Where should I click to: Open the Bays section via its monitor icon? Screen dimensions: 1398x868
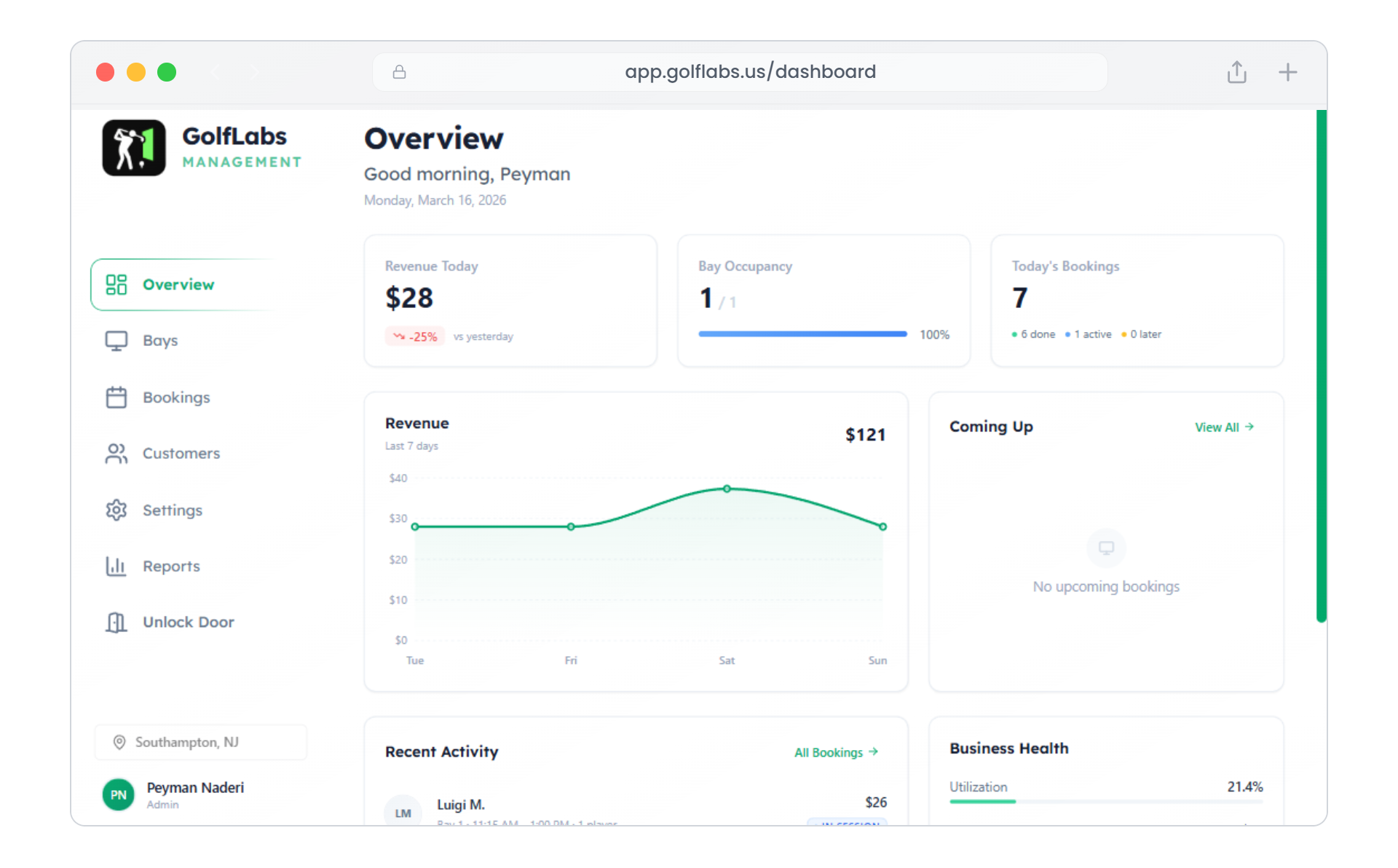click(x=116, y=340)
